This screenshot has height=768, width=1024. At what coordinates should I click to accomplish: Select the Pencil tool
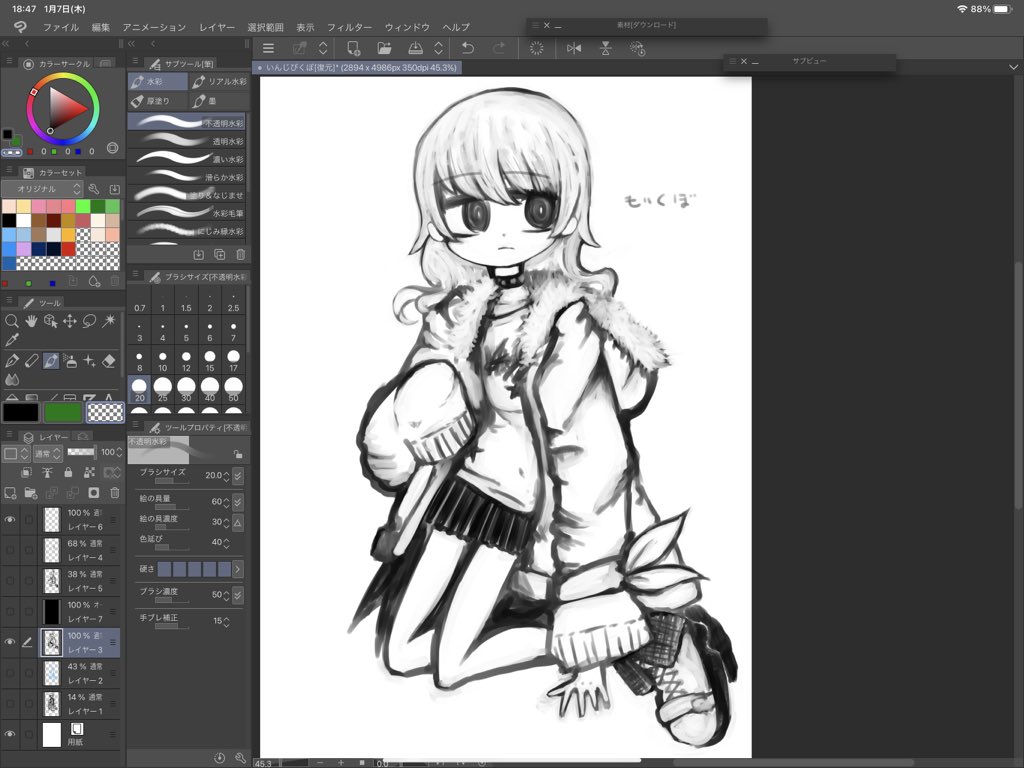(x=31, y=360)
